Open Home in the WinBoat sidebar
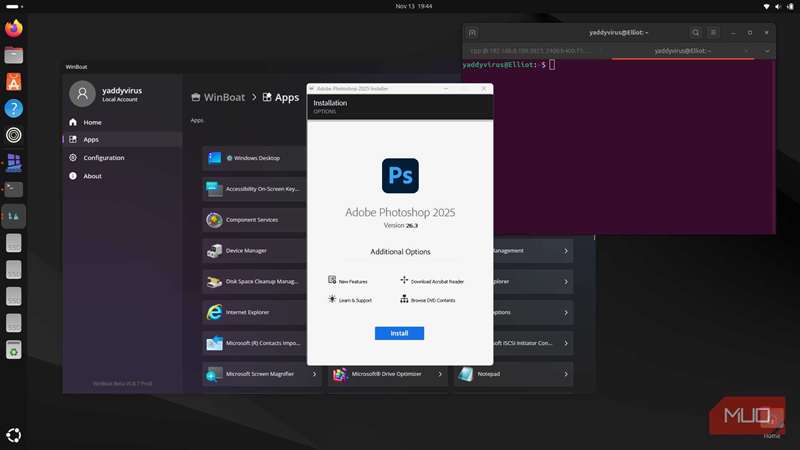 (x=92, y=122)
